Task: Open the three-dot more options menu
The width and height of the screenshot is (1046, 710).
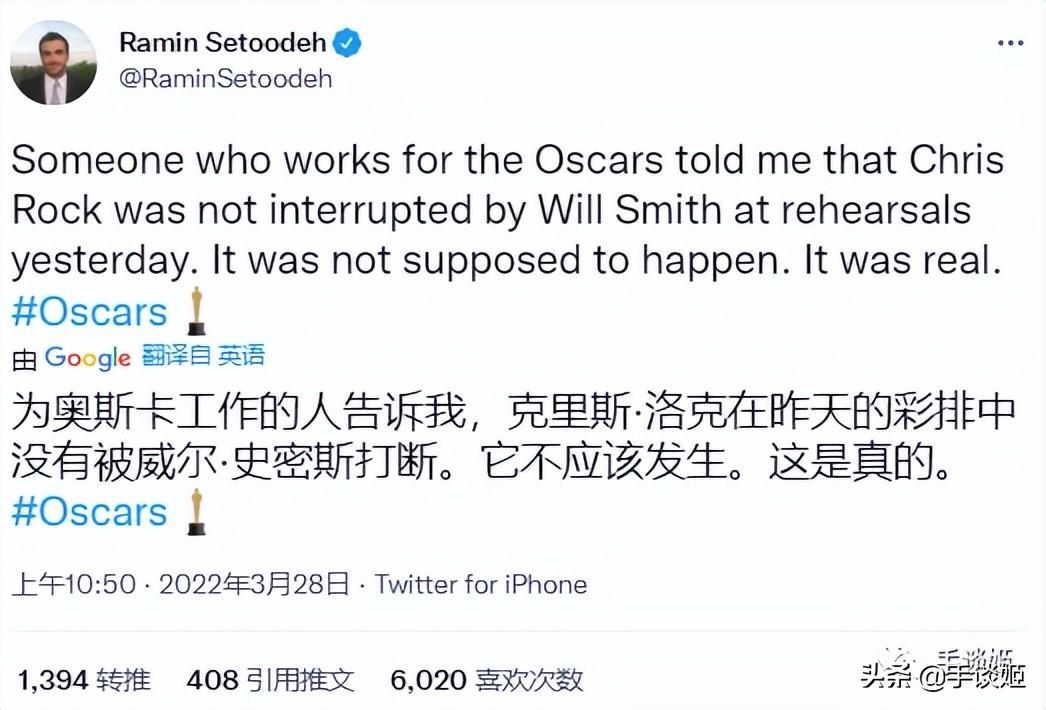Action: (1010, 43)
